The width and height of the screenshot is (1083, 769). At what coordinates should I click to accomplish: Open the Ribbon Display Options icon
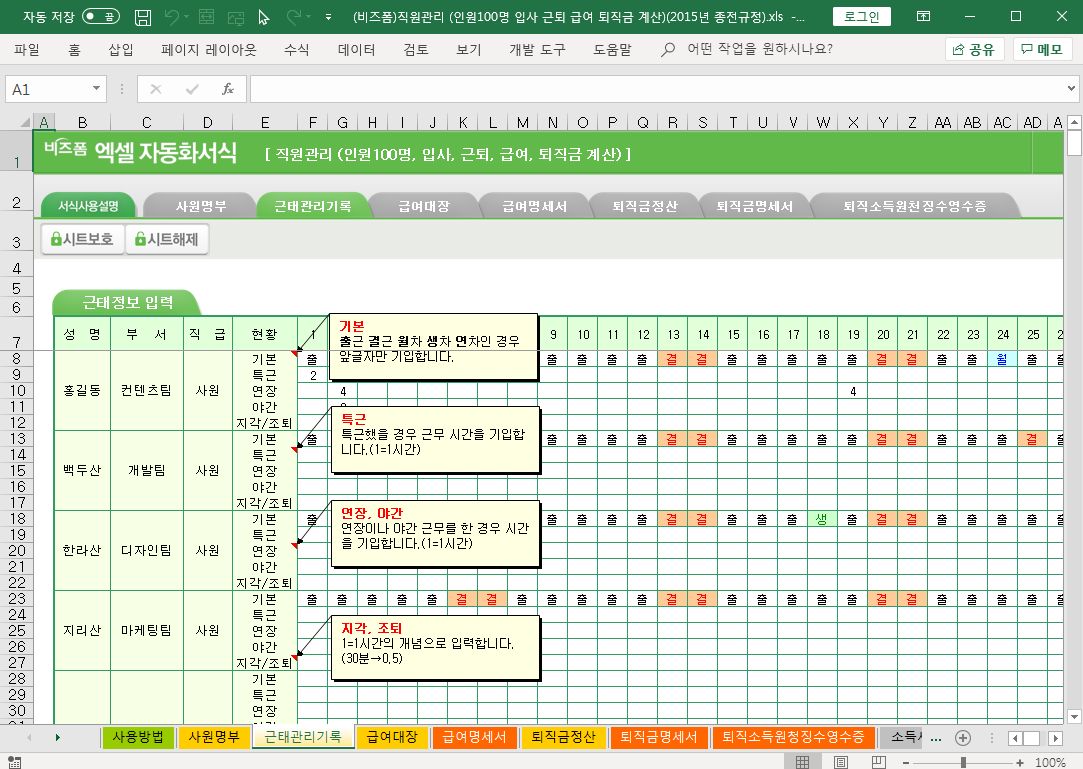pyautogui.click(x=923, y=17)
